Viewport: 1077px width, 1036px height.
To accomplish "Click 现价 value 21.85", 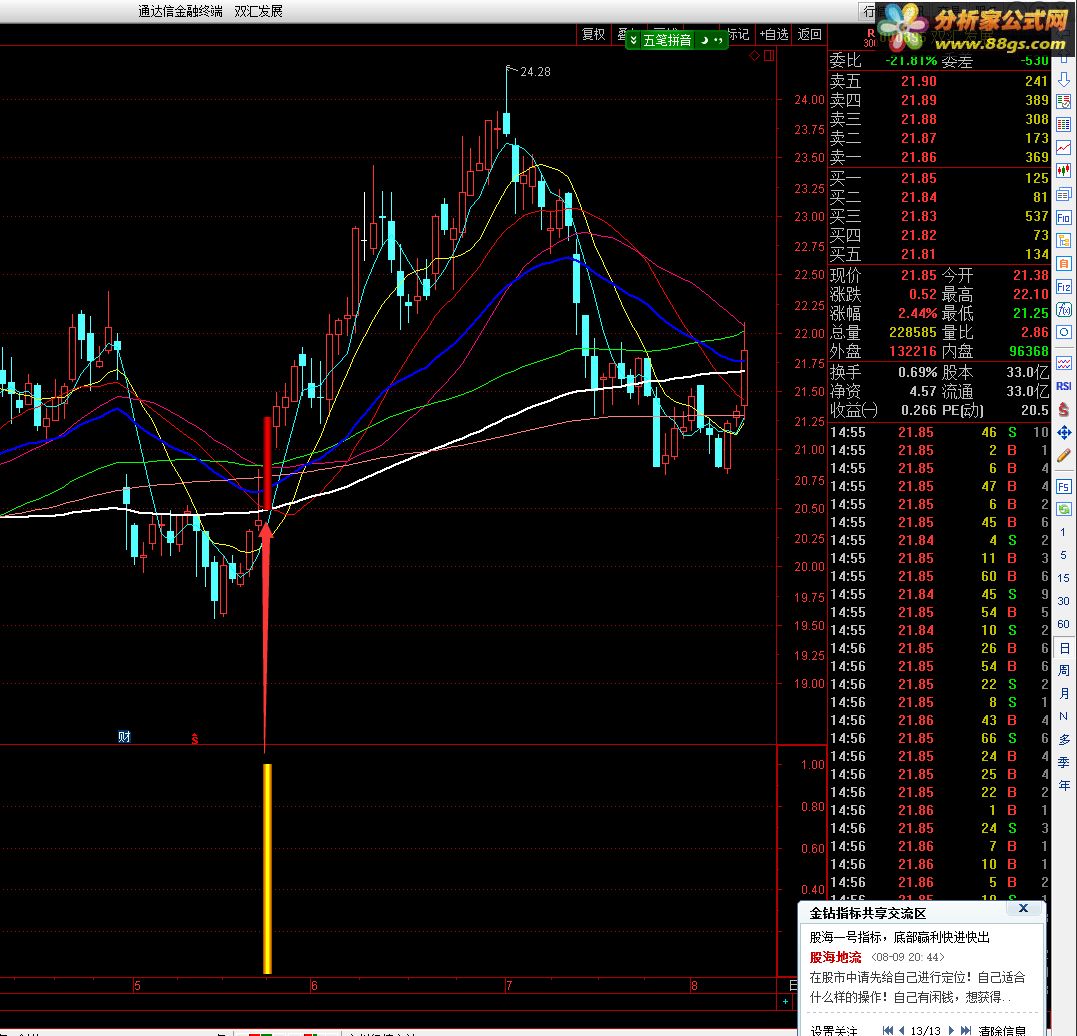I will pyautogui.click(x=918, y=275).
